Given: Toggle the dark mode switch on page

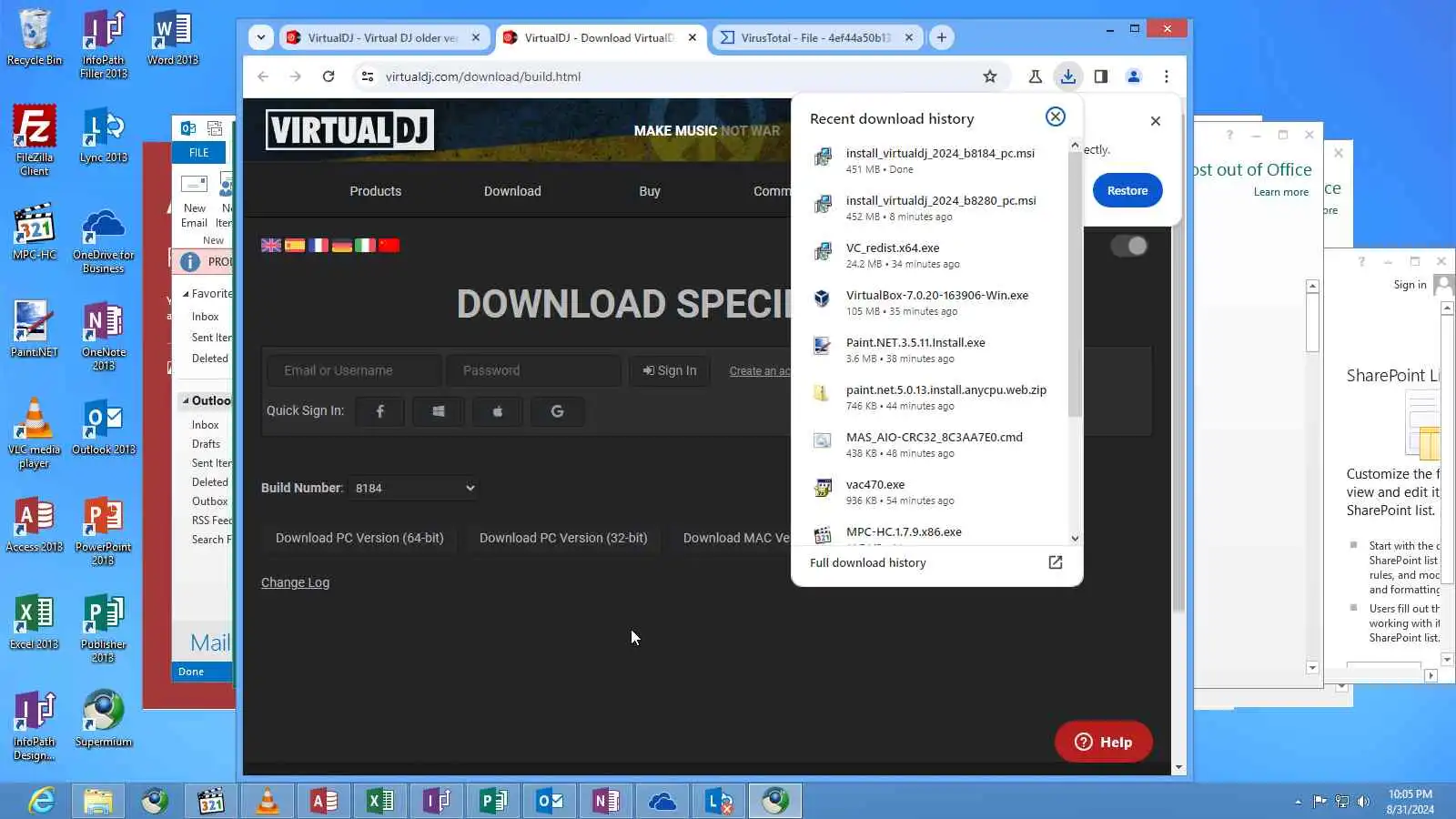Looking at the screenshot, I should click(x=1129, y=246).
